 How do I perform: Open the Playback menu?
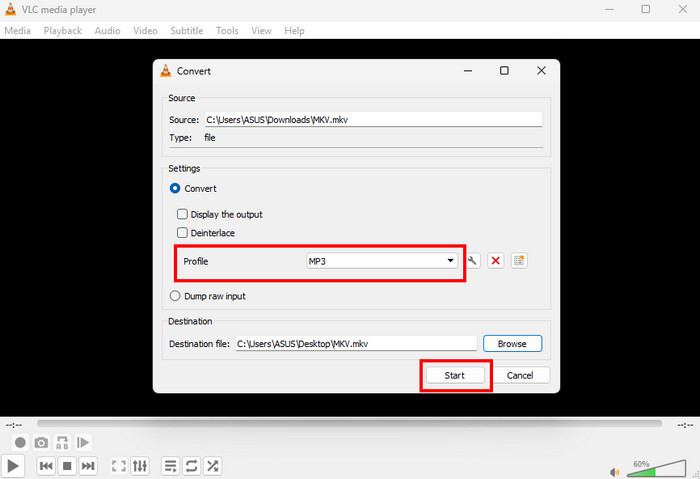click(x=62, y=31)
